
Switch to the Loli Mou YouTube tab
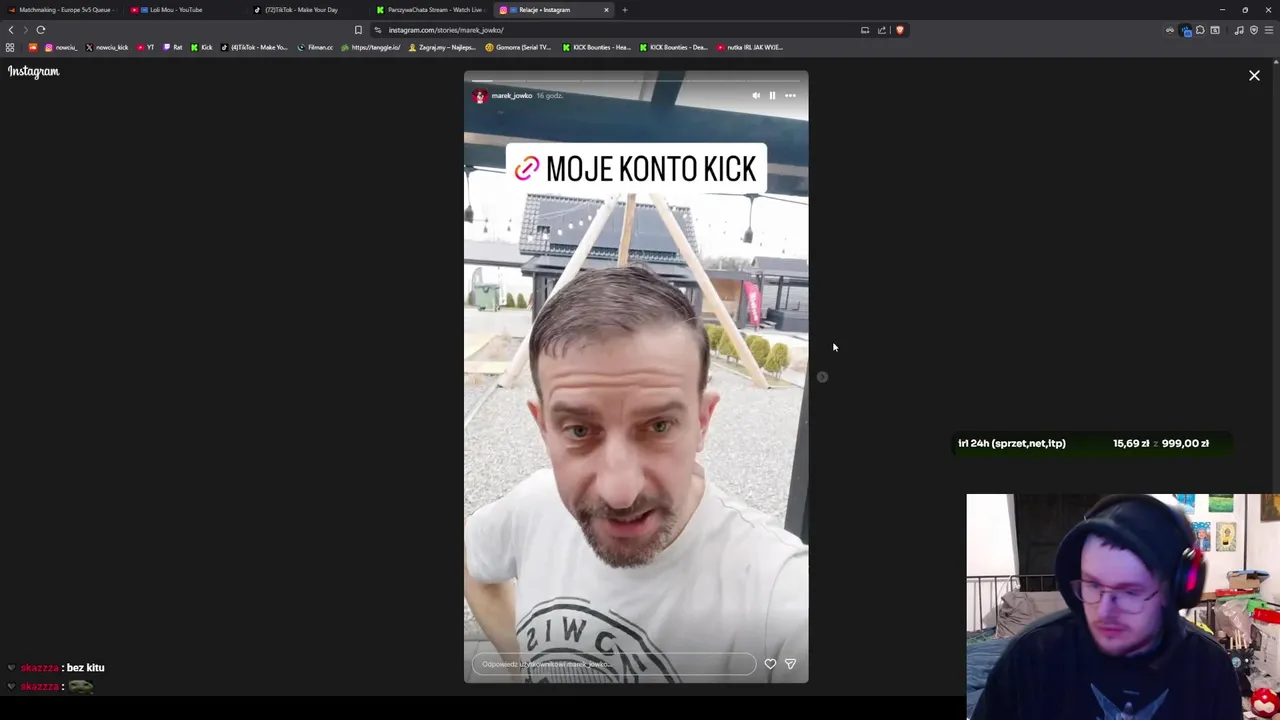(x=182, y=10)
